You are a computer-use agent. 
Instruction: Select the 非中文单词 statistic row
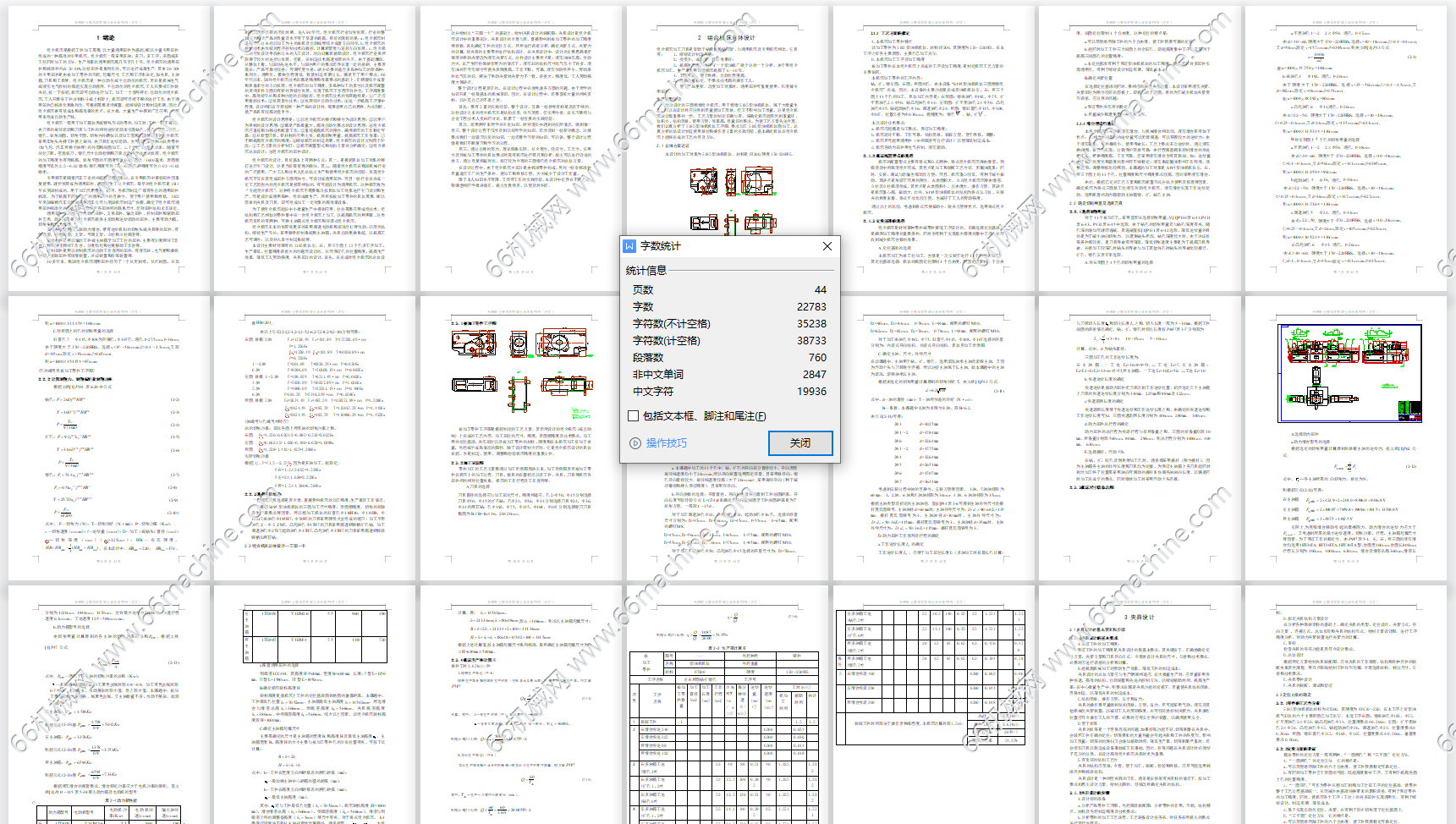tap(728, 375)
